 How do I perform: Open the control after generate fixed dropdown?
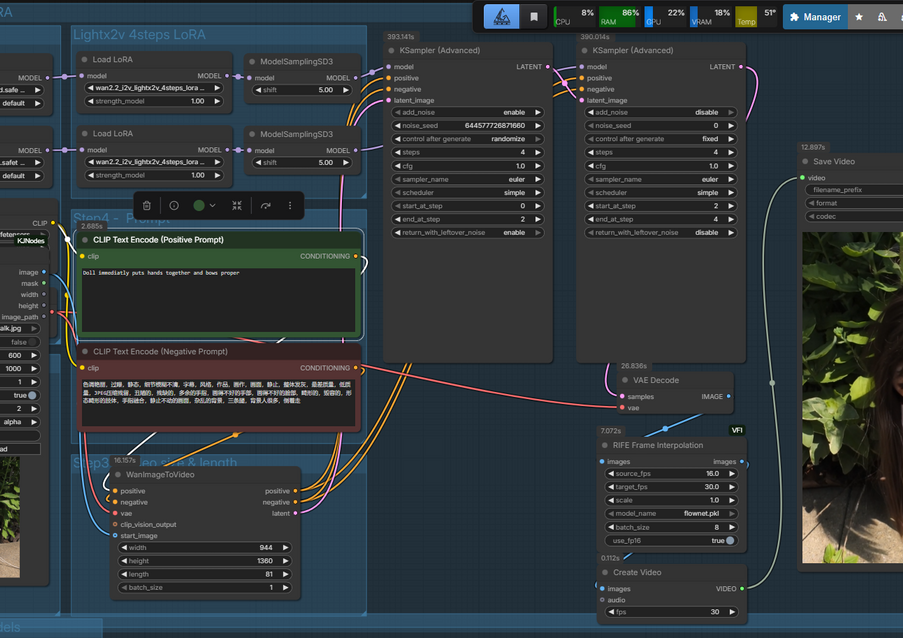[661, 139]
